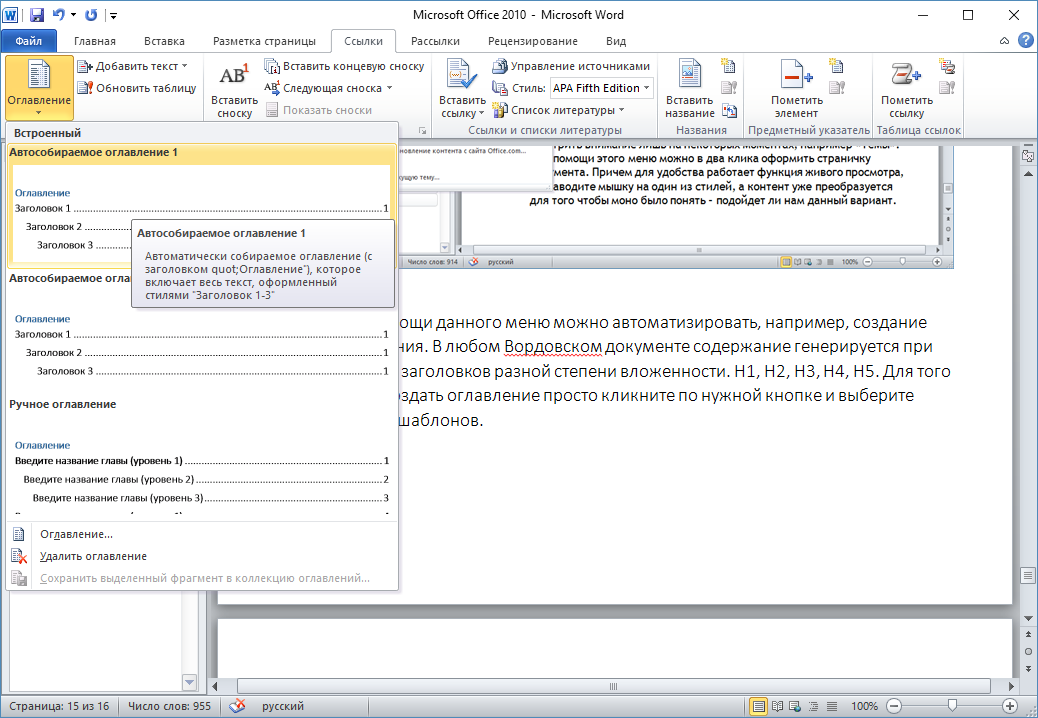Screen dimensions: 1038x718
Task: Open the Файл menu
Action: point(29,41)
